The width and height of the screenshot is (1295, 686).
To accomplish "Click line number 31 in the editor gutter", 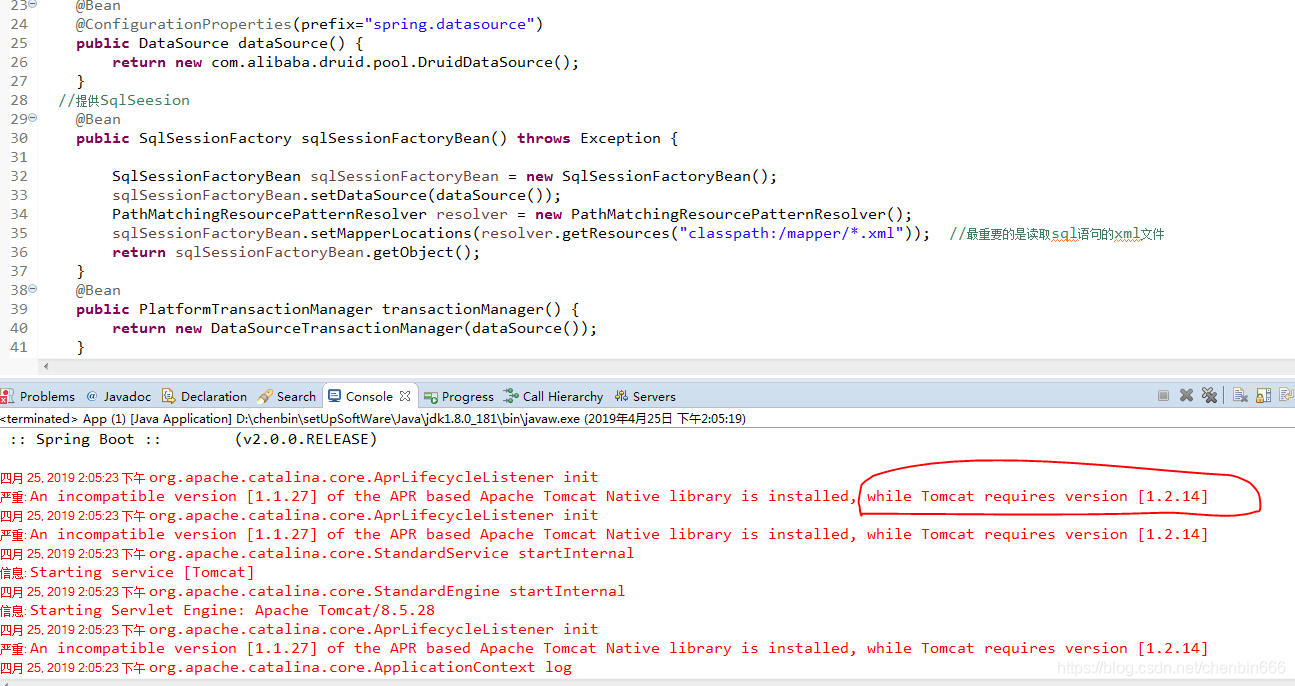I will pyautogui.click(x=19, y=157).
